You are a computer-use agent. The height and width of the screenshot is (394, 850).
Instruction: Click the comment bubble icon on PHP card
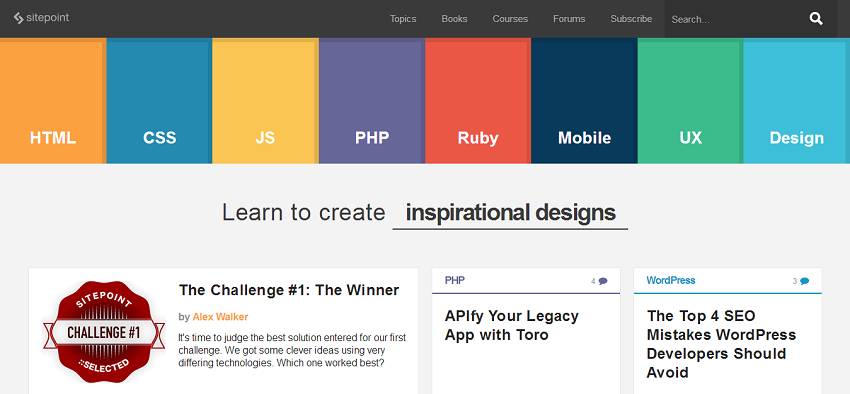pyautogui.click(x=603, y=281)
